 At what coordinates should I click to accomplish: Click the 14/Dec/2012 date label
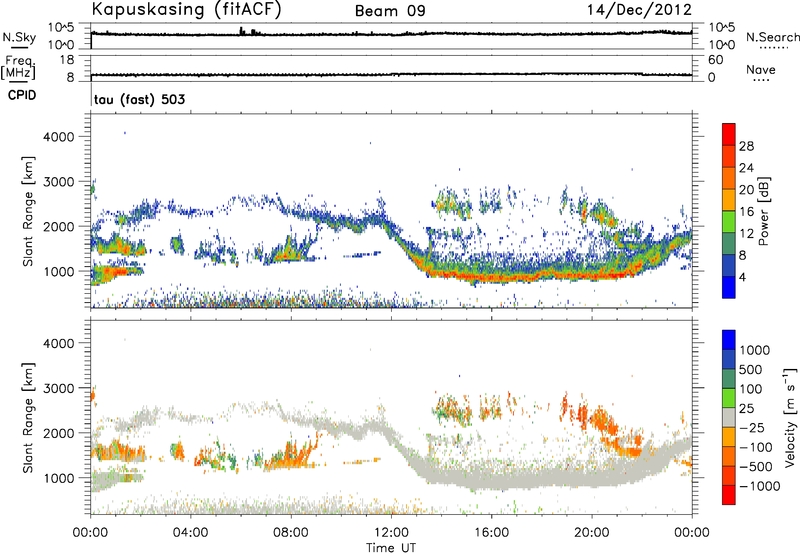[x=639, y=10]
